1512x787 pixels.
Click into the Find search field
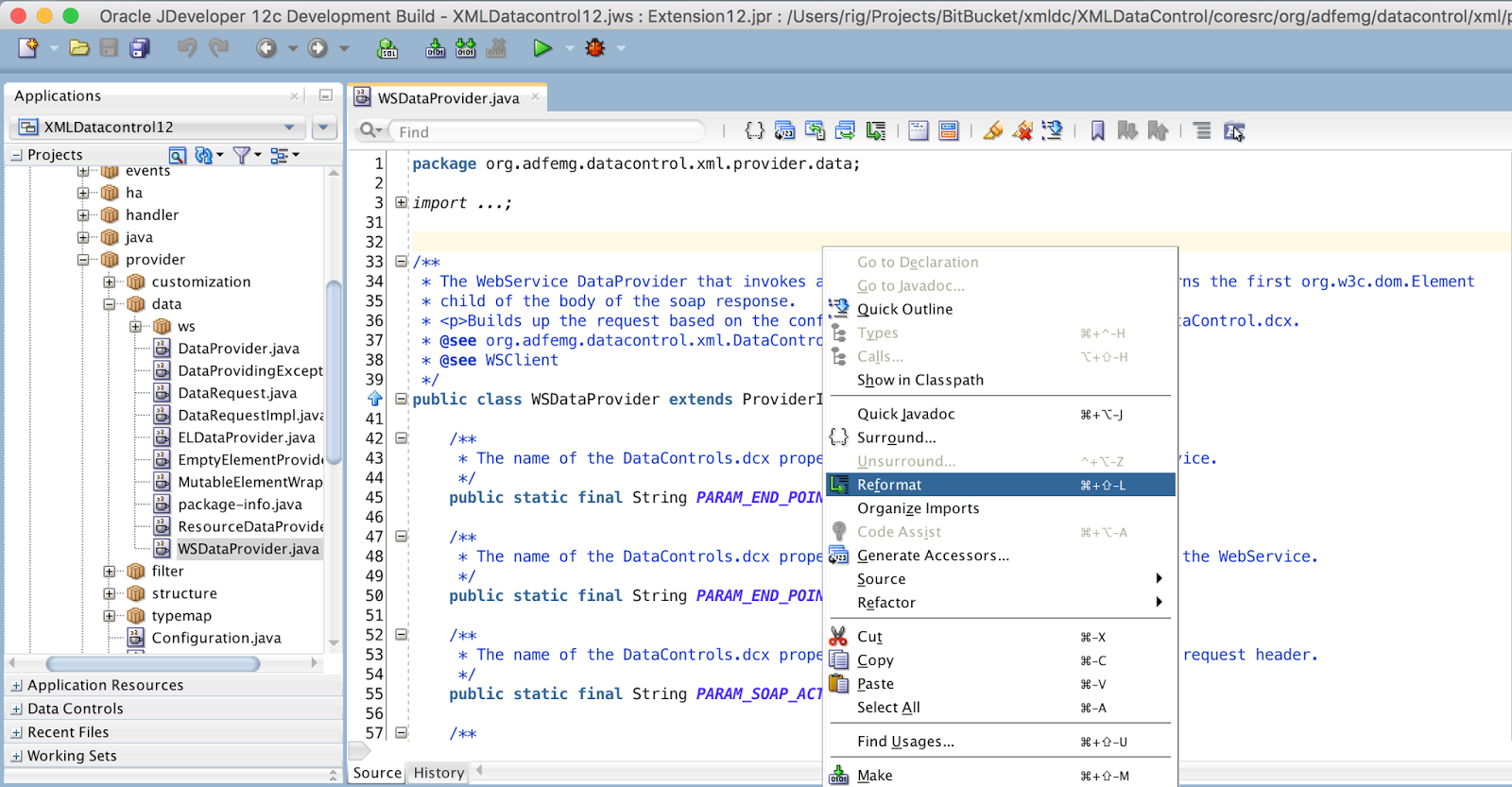548,132
